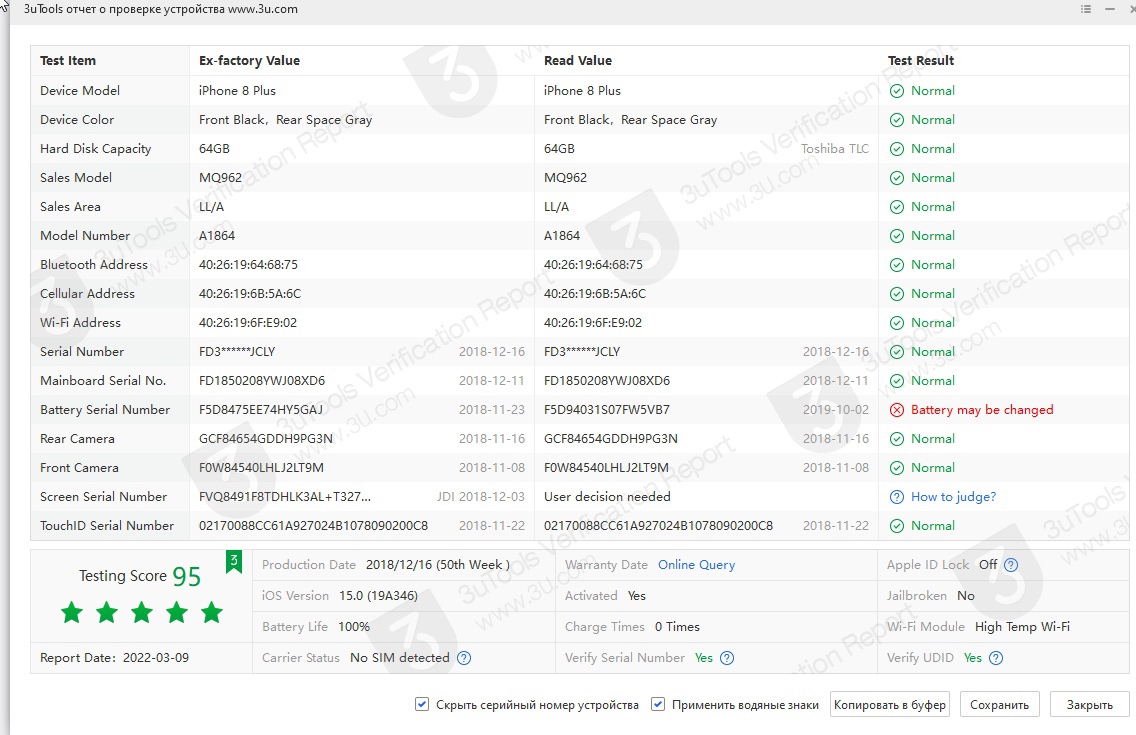This screenshot has width=1136, height=735.
Task: Click Копировать в буфер button
Action: (890, 705)
